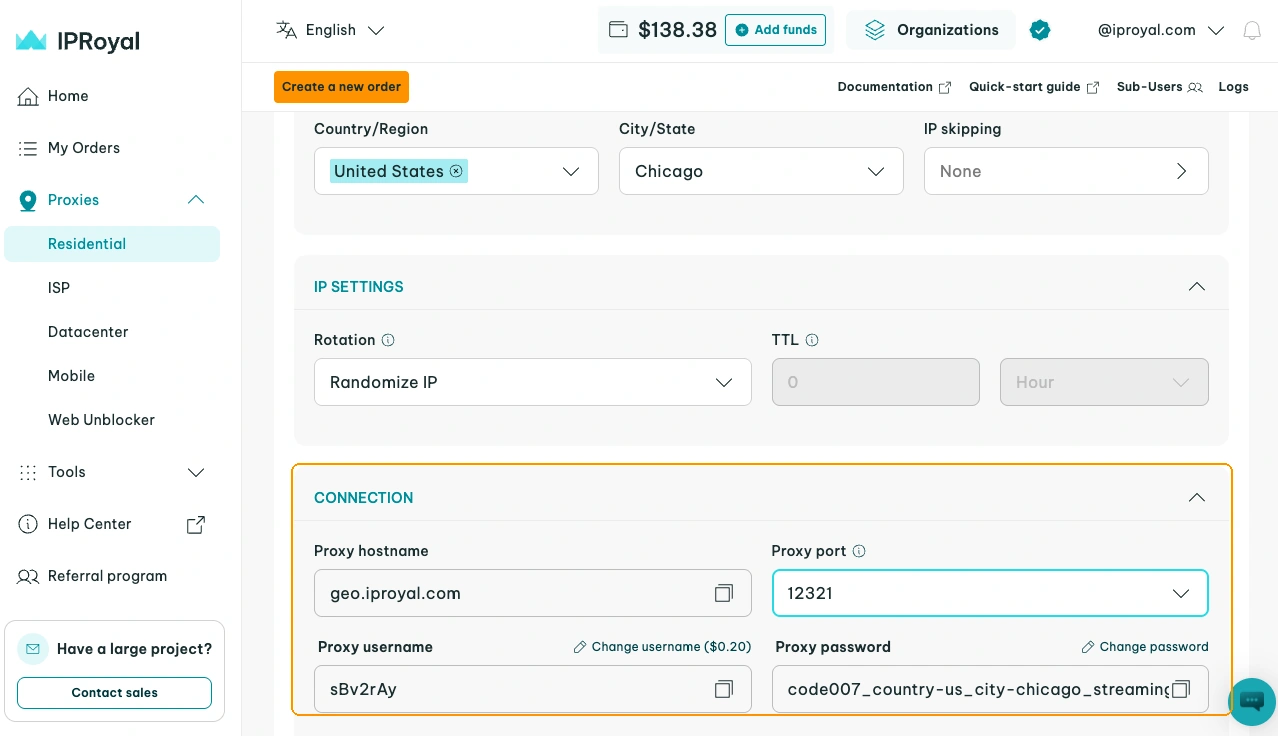Viewport: 1278px width, 736px height.
Task: Open the City/State Chicago dropdown
Action: click(x=761, y=171)
